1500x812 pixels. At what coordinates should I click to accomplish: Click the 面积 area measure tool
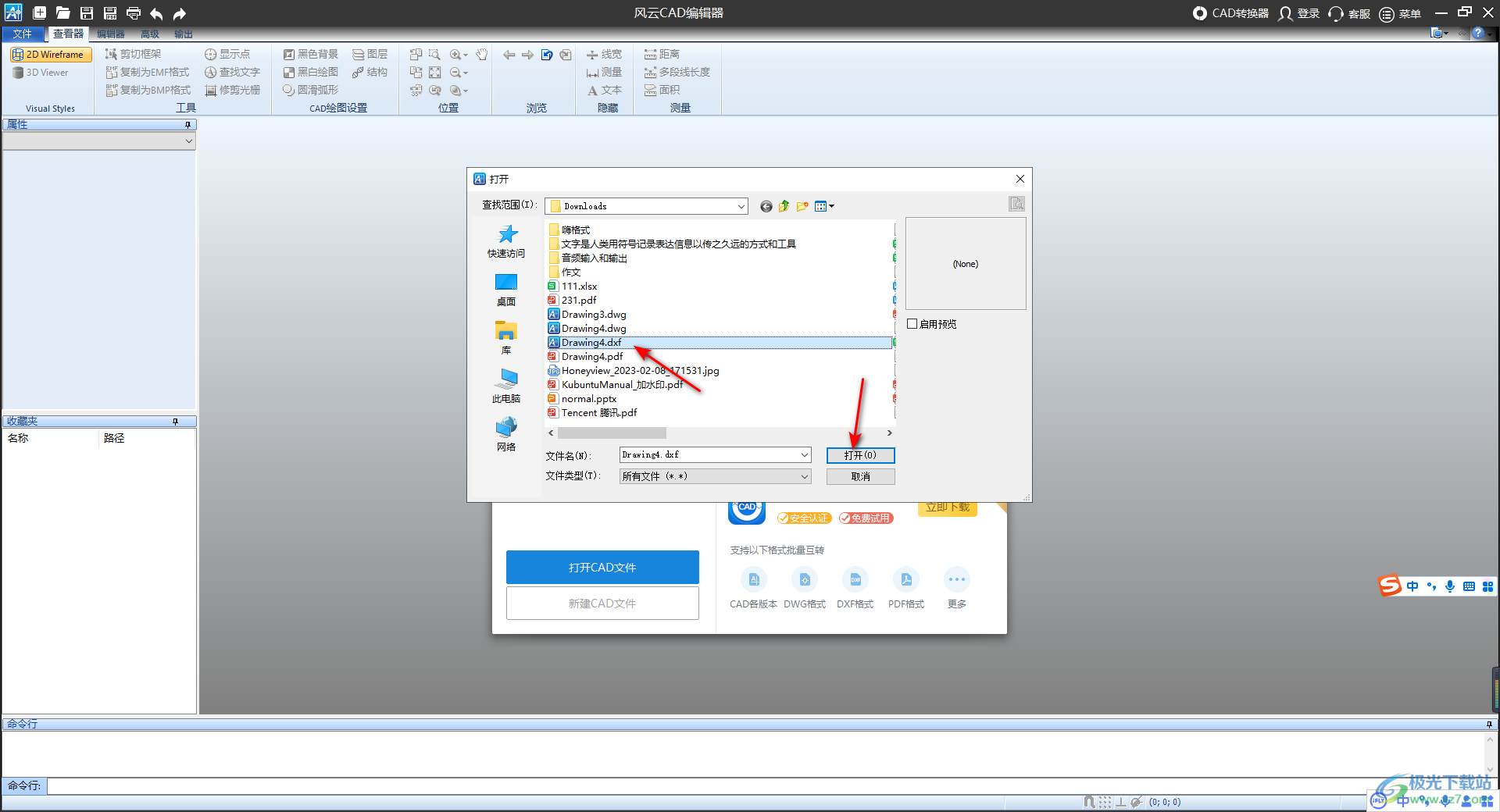(x=662, y=90)
